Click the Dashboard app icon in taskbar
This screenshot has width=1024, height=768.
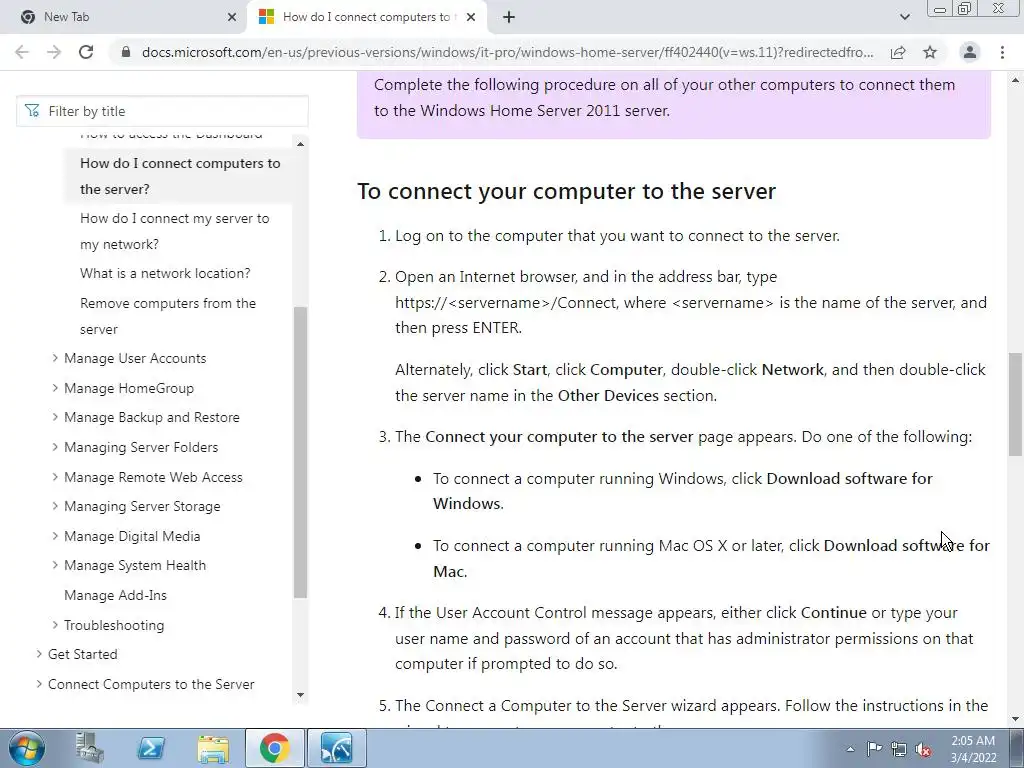[x=336, y=748]
